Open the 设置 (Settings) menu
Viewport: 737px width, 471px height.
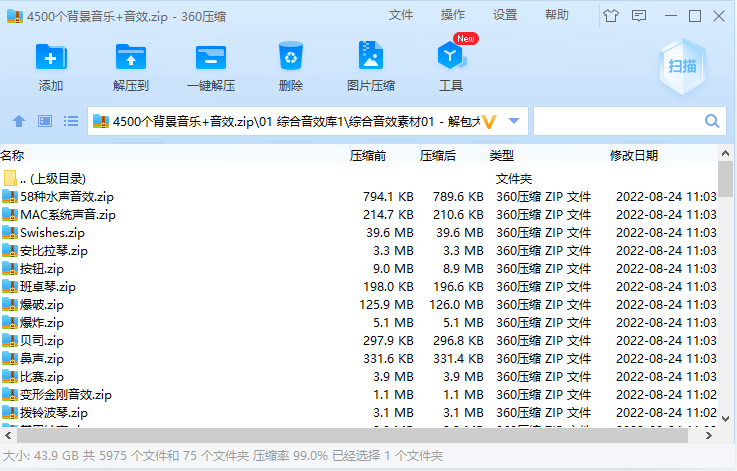pos(505,15)
